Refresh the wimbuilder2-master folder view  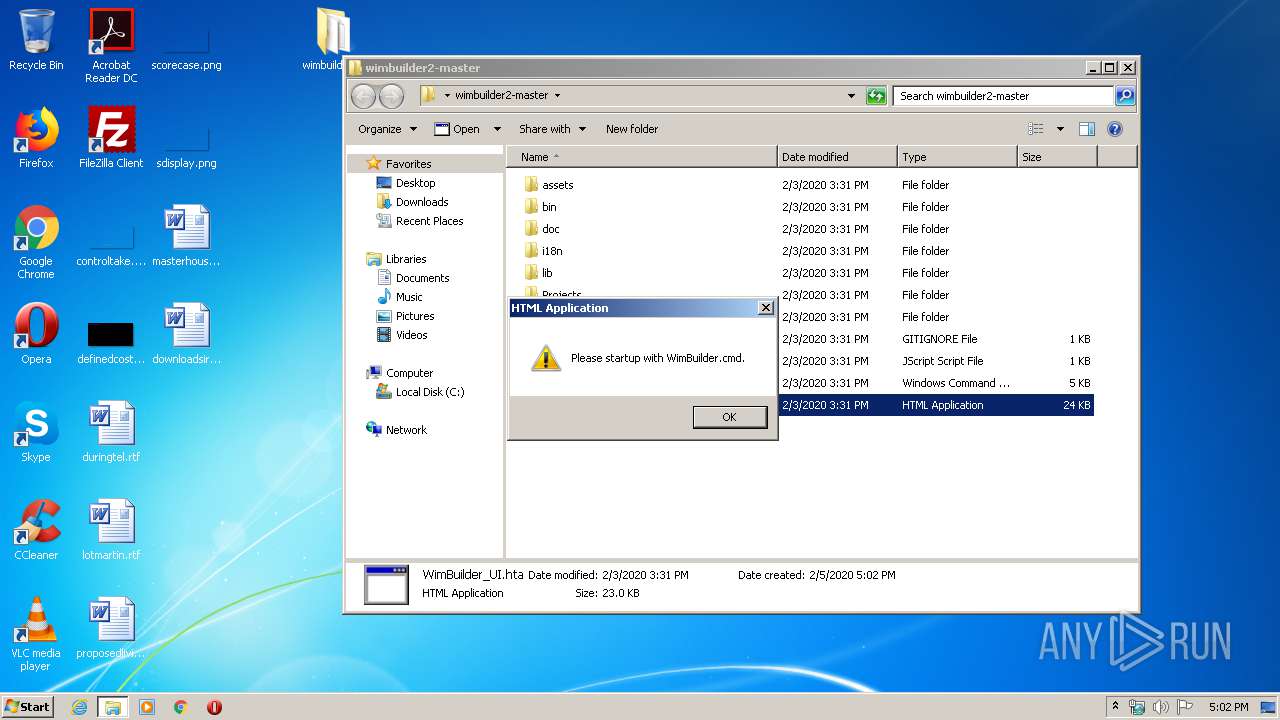click(x=876, y=96)
